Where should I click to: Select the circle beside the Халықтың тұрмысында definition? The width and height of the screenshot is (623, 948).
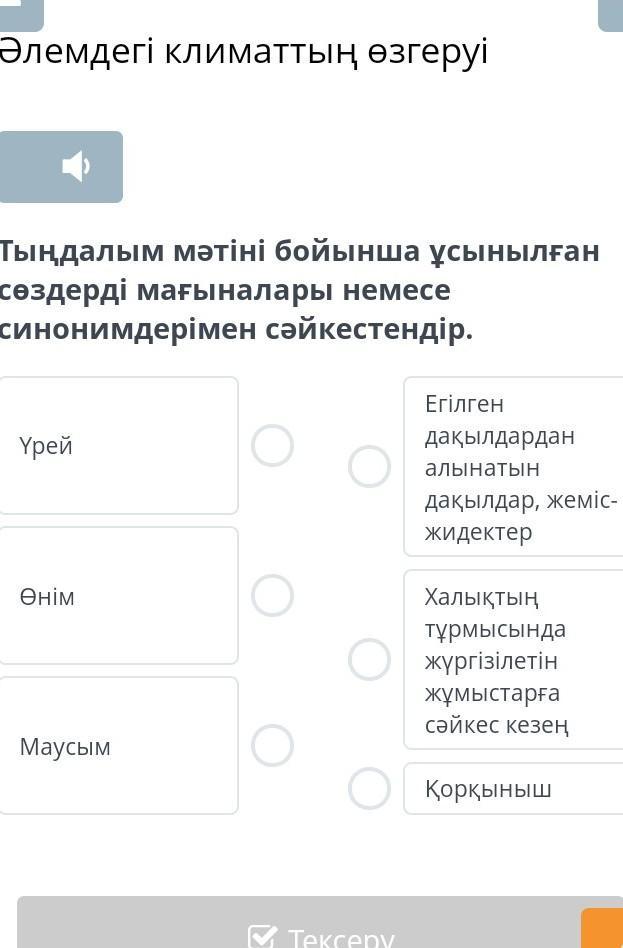[369, 660]
